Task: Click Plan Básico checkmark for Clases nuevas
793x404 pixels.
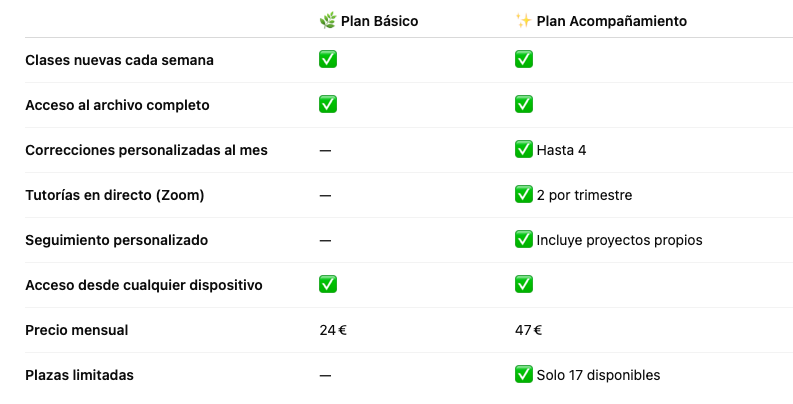Action: (327, 60)
